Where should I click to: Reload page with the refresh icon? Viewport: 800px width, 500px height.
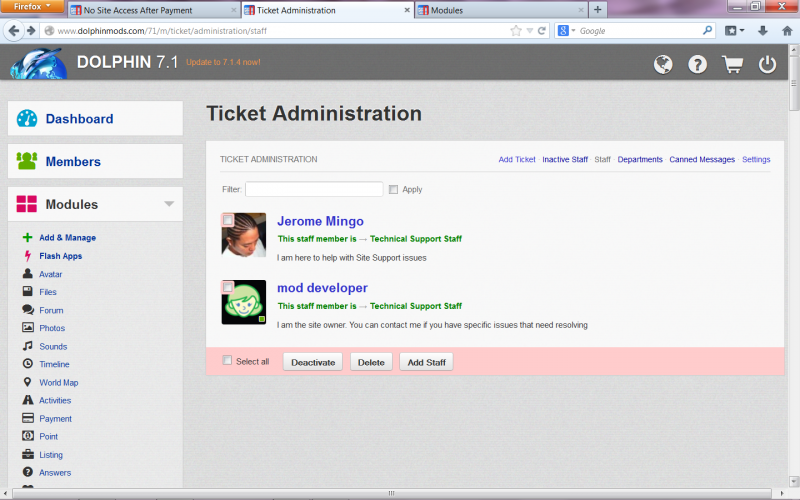click(x=542, y=31)
